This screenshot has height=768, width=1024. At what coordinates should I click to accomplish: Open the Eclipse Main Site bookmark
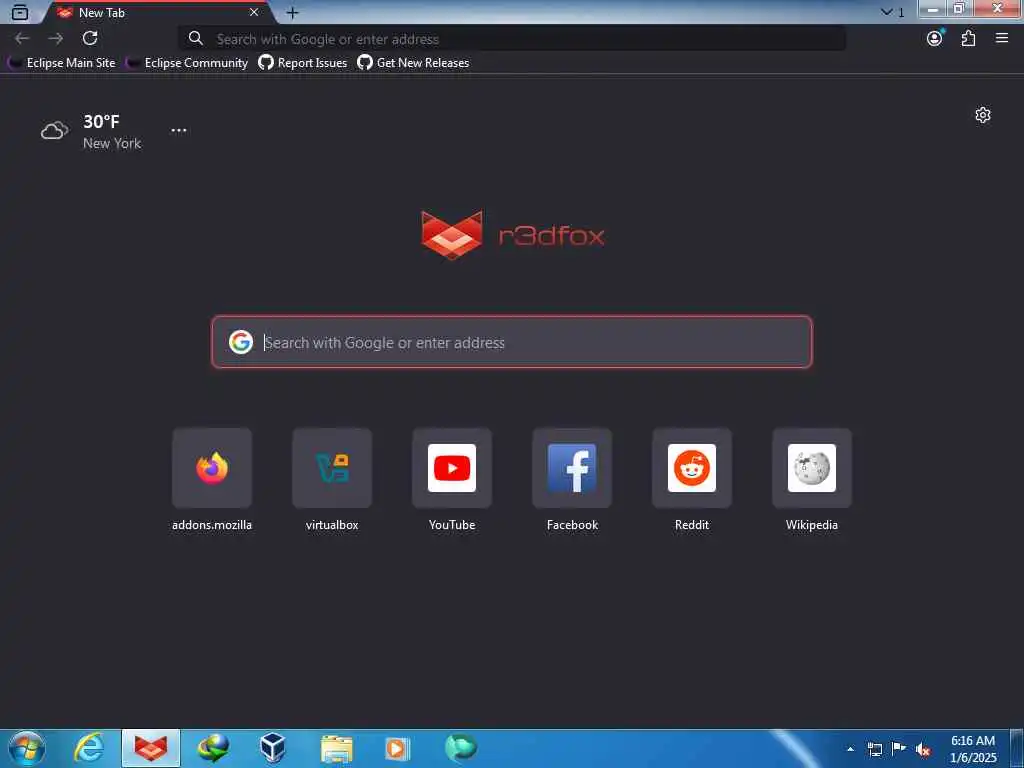[x=61, y=63]
